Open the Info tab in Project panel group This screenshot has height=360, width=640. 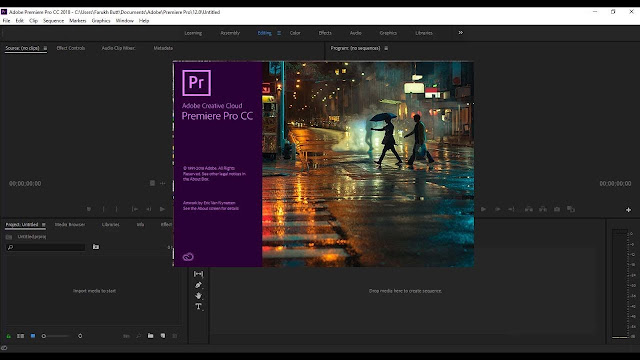140,224
